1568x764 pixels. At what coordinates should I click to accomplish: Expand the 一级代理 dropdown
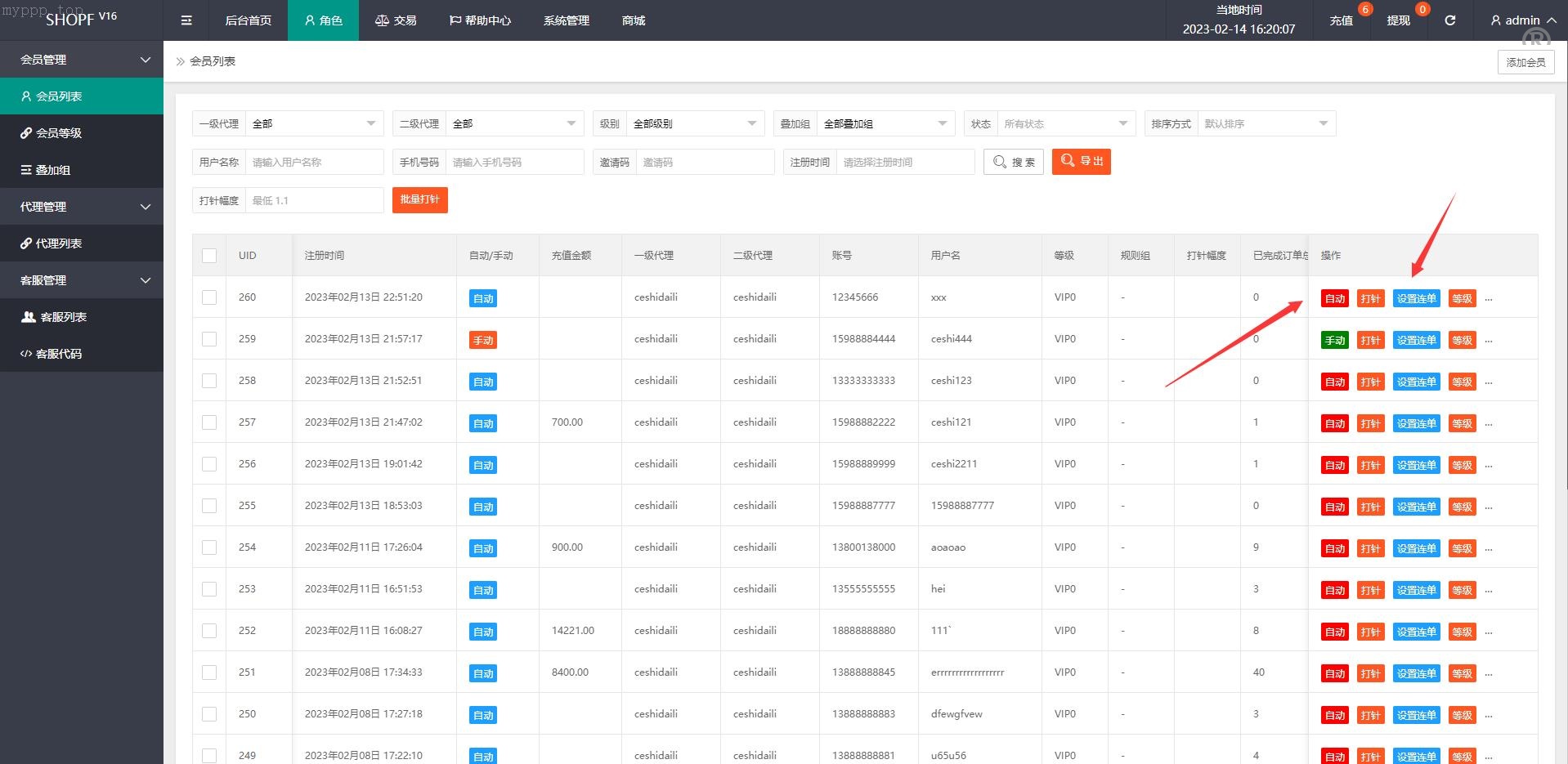(x=314, y=124)
